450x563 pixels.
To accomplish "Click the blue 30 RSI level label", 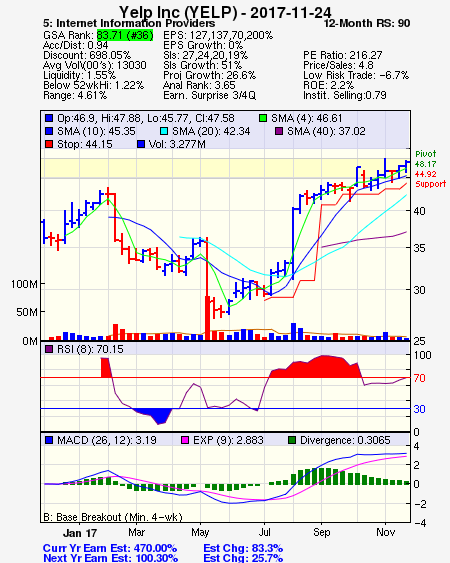I will [x=419, y=409].
